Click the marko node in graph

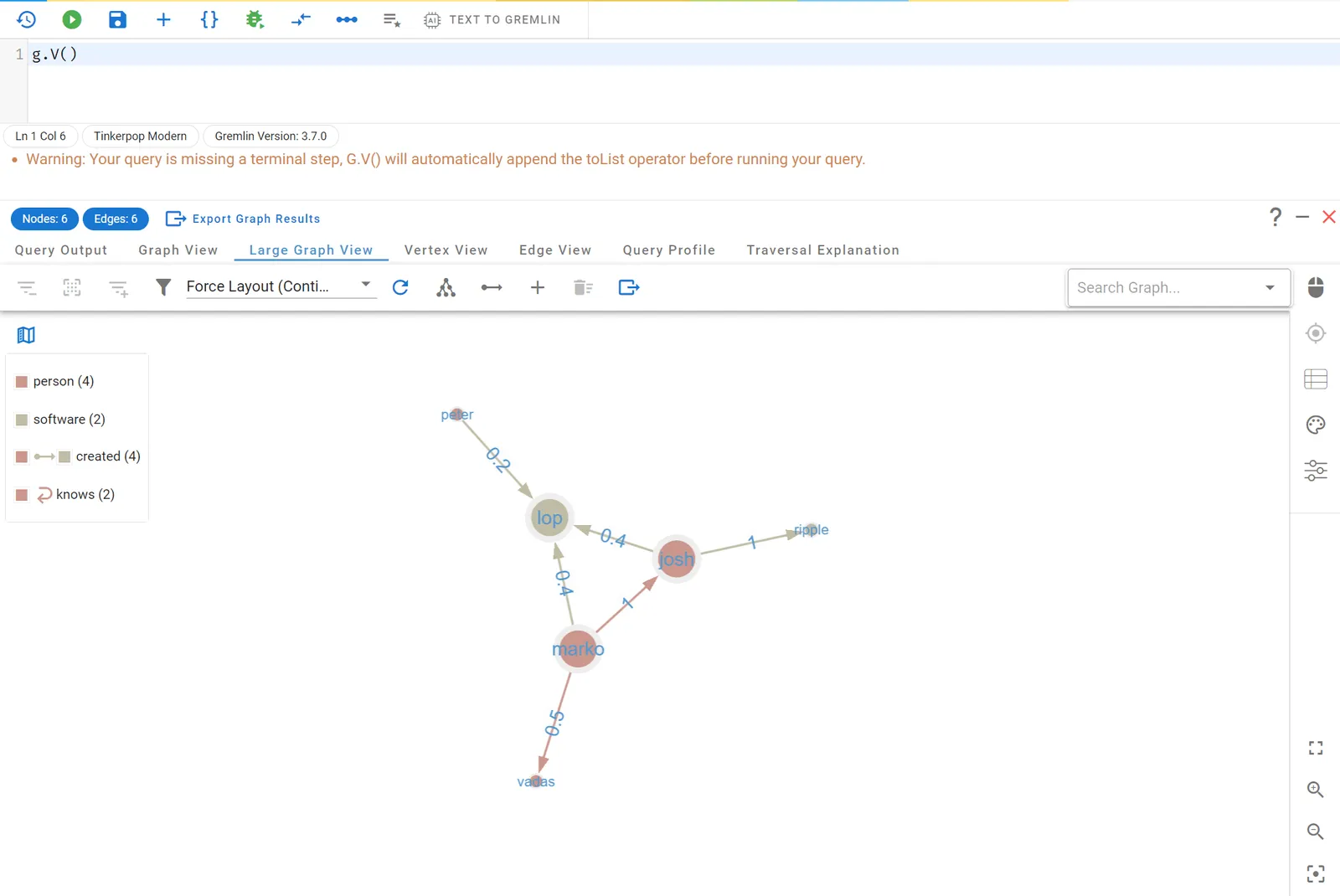(x=577, y=649)
